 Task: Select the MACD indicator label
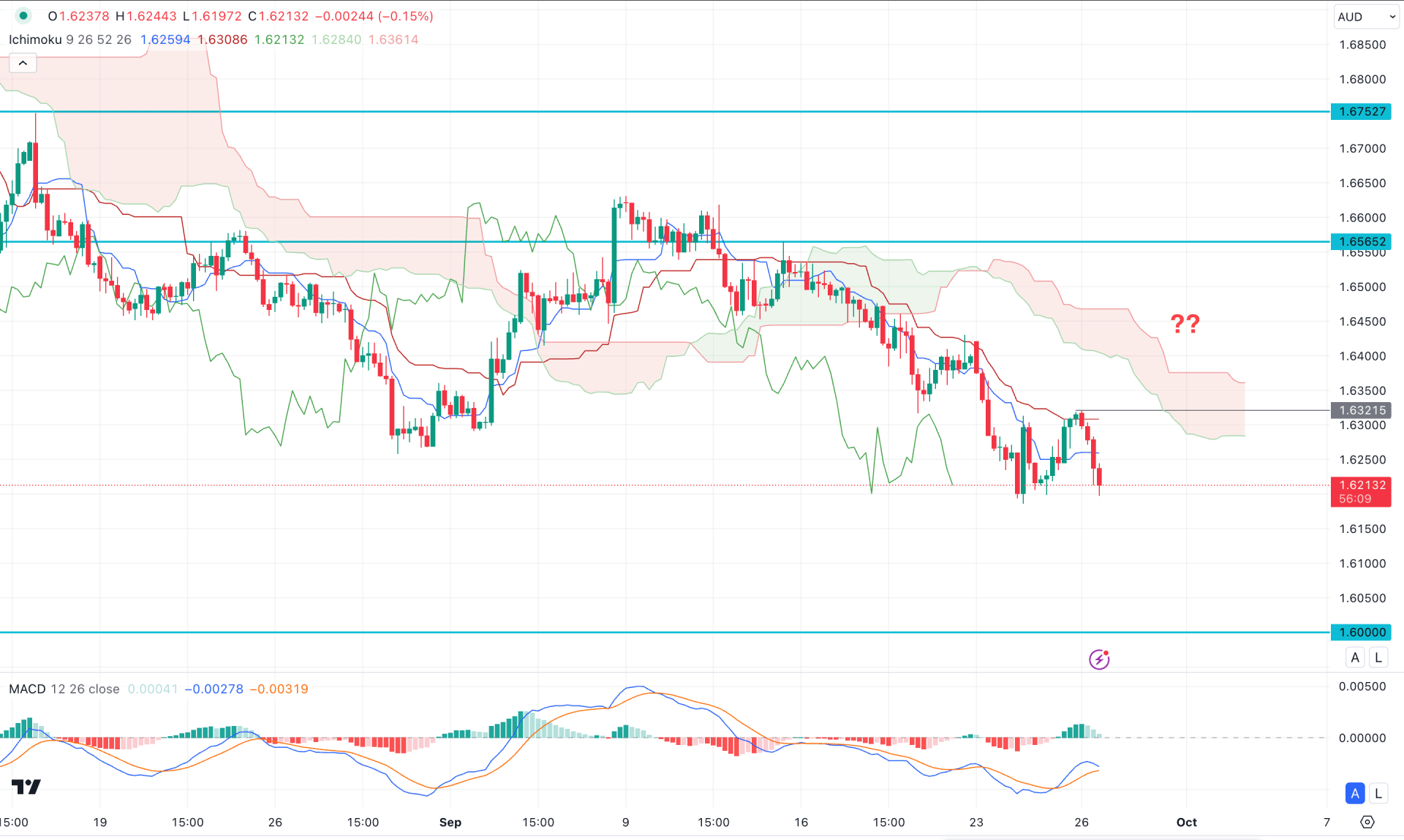(27, 689)
